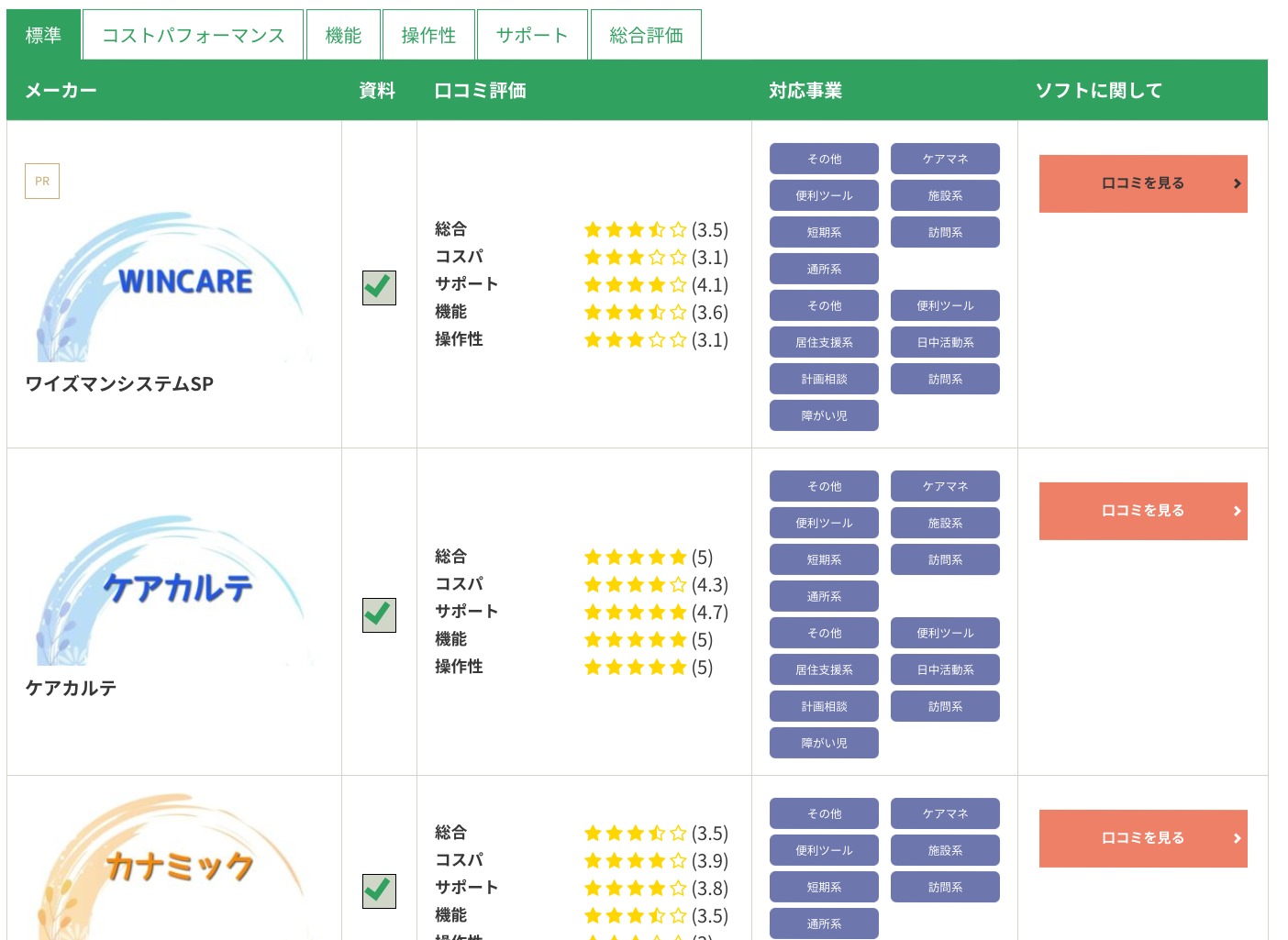
Task: Click the コスパ (4.3) star rating for ケアカルテ
Action: click(656, 584)
